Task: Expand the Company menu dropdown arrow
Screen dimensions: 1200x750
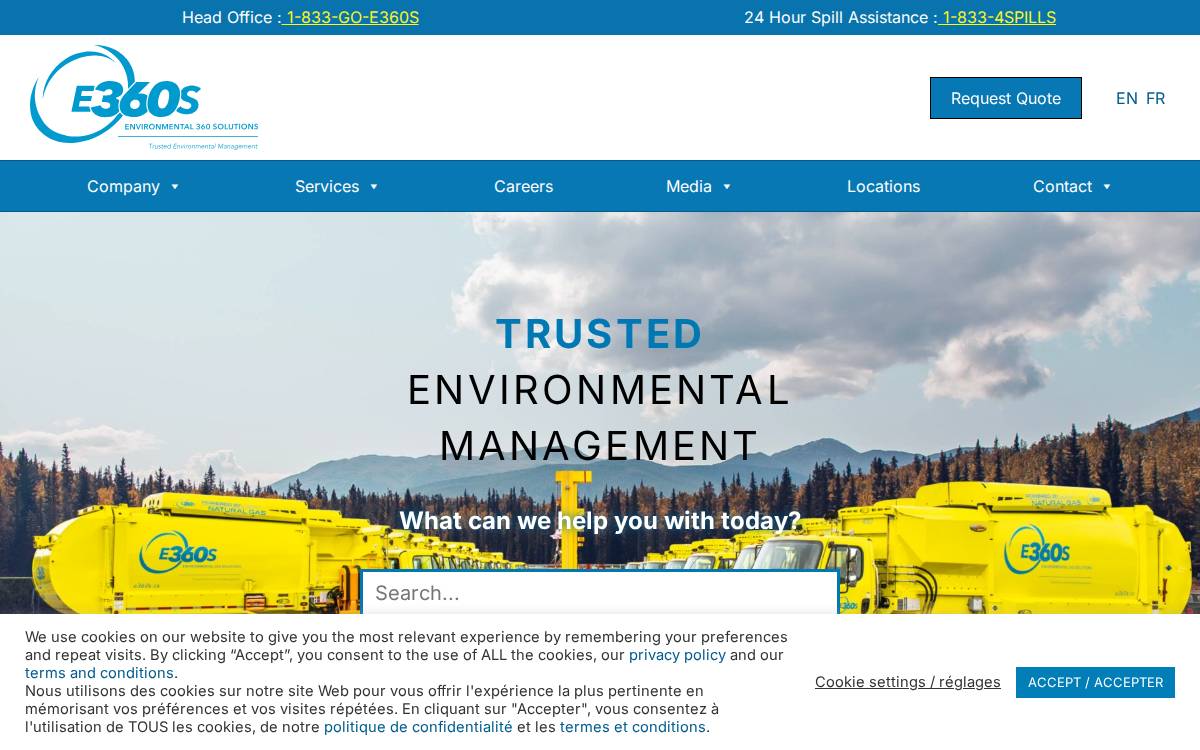Action: pyautogui.click(x=175, y=187)
